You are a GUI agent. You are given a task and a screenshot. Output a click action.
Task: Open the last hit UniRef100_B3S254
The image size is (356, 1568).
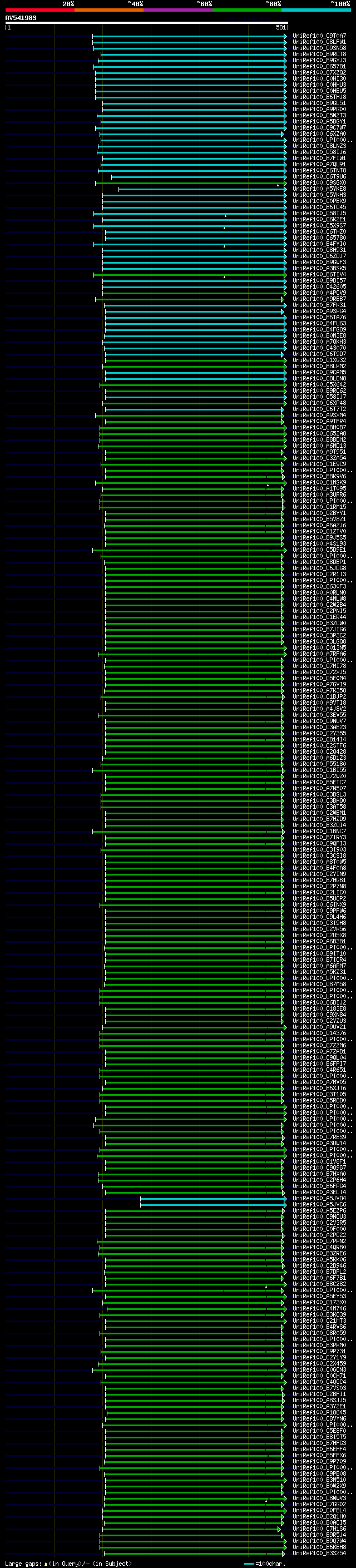pos(319,1553)
